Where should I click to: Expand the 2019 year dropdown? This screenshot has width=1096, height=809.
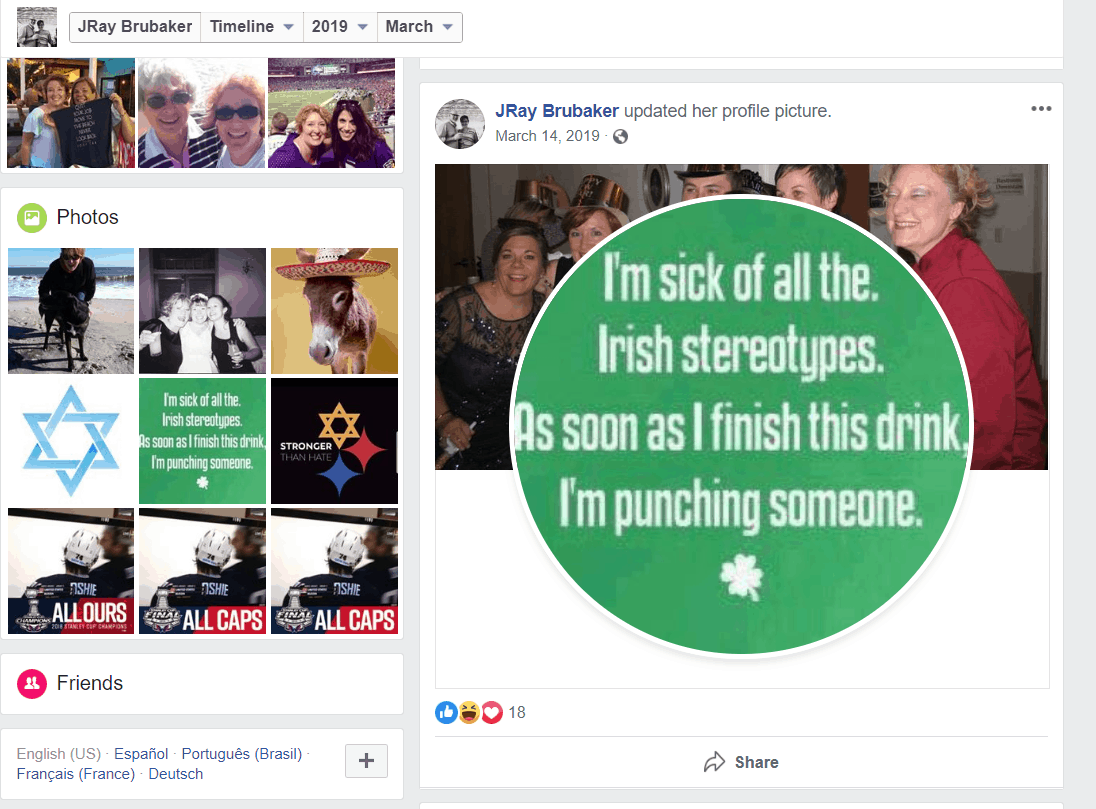click(x=340, y=27)
